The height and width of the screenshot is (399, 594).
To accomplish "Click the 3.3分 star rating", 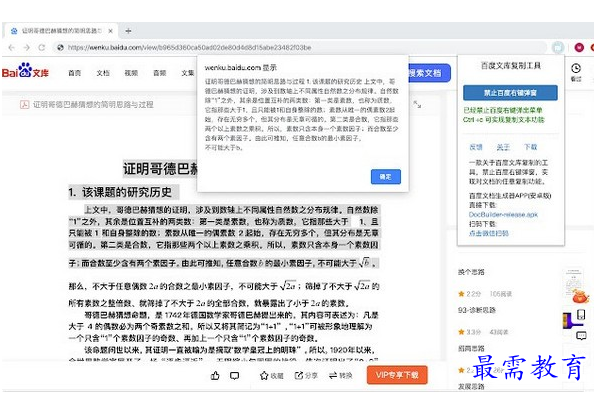I will (469, 332).
